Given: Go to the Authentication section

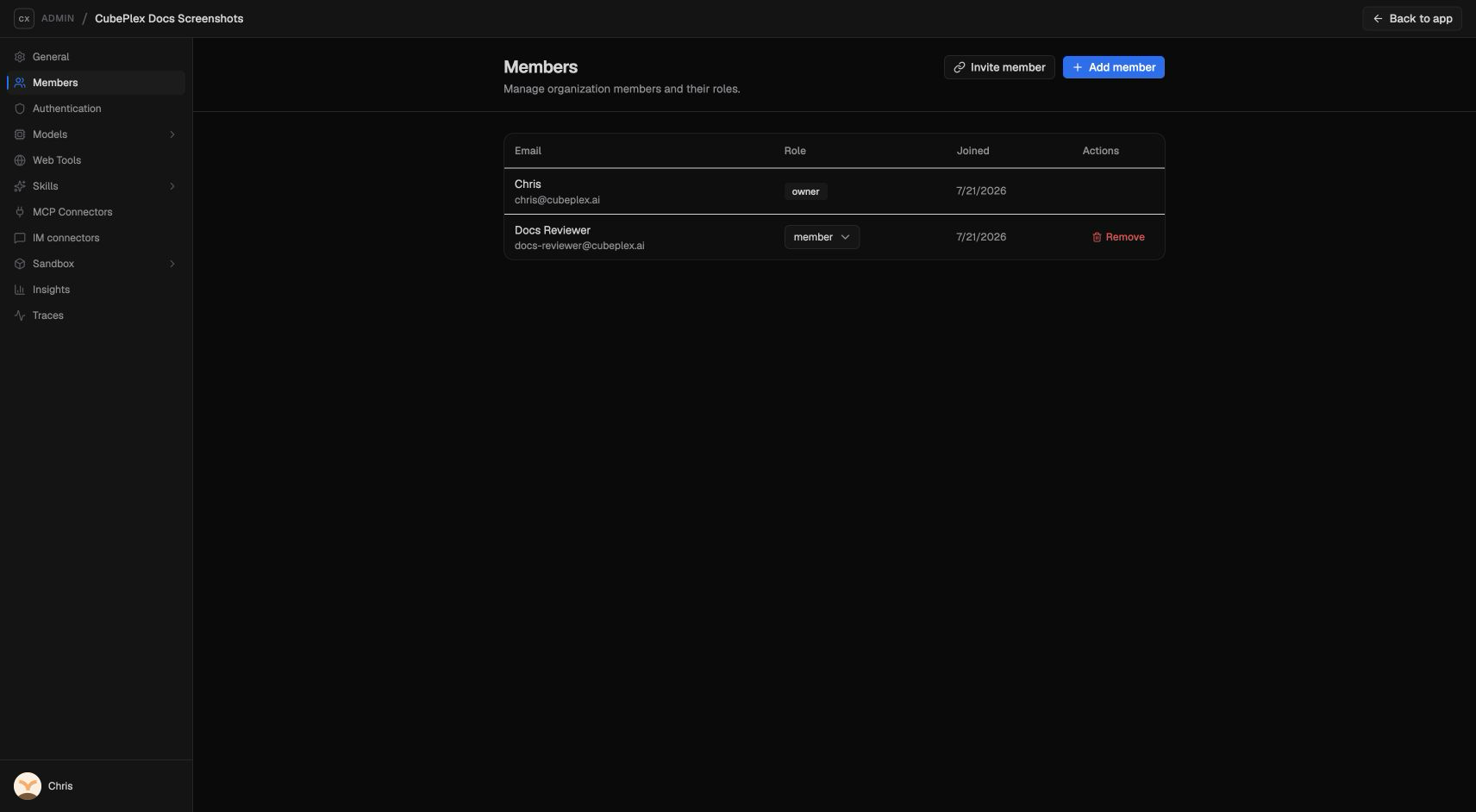Looking at the screenshot, I should pos(96,109).
